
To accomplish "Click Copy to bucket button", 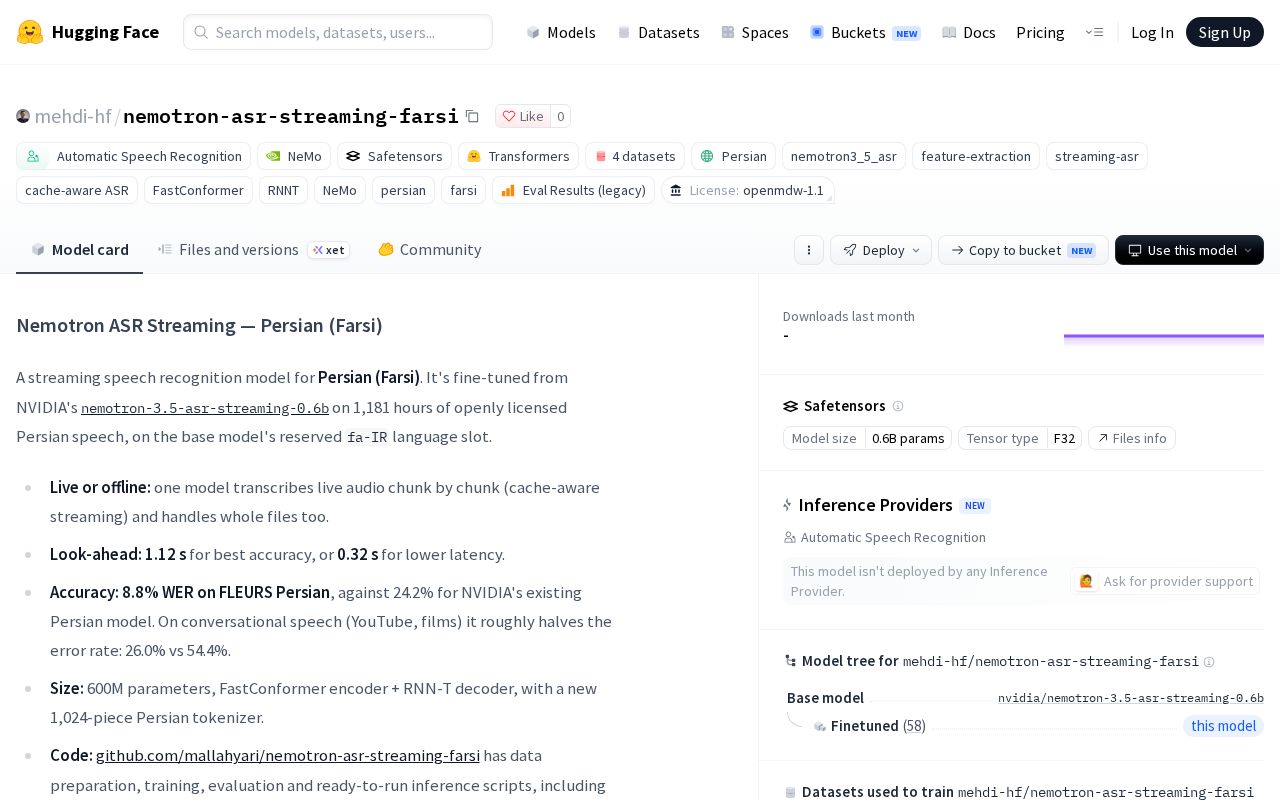I will coord(1023,250).
